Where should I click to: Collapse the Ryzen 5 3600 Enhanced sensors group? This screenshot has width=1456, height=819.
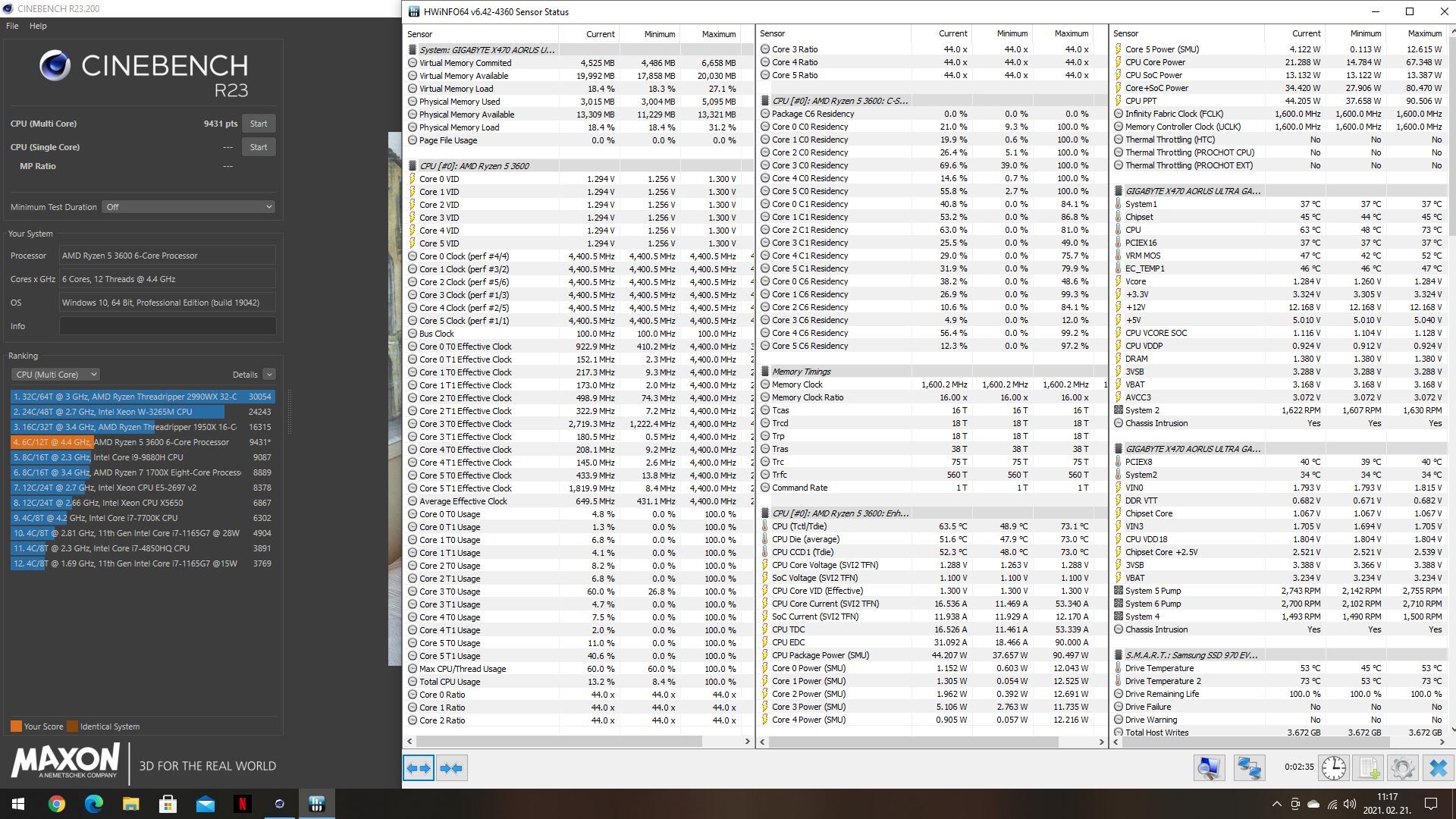[x=765, y=513]
